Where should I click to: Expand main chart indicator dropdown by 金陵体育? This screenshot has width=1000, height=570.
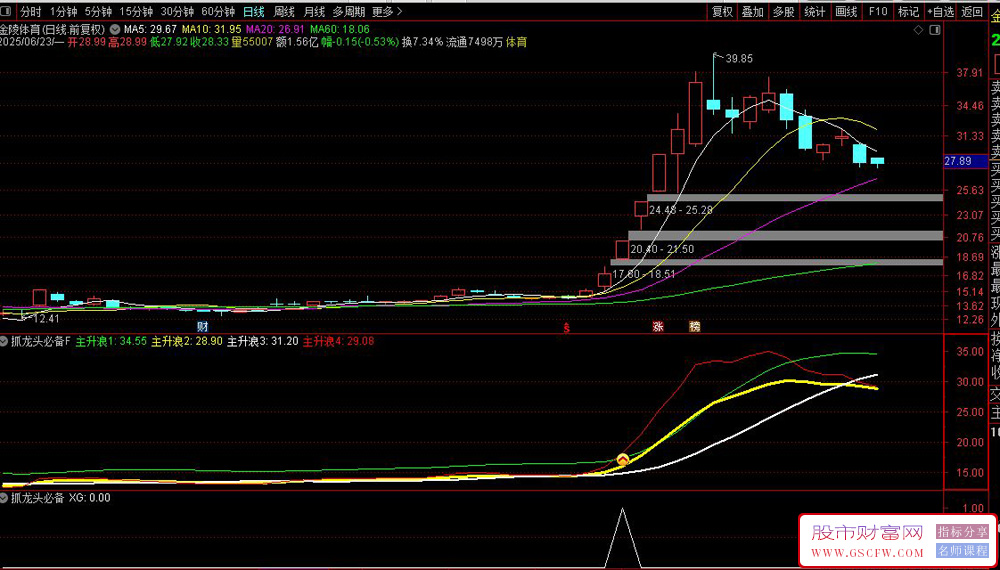coord(115,29)
